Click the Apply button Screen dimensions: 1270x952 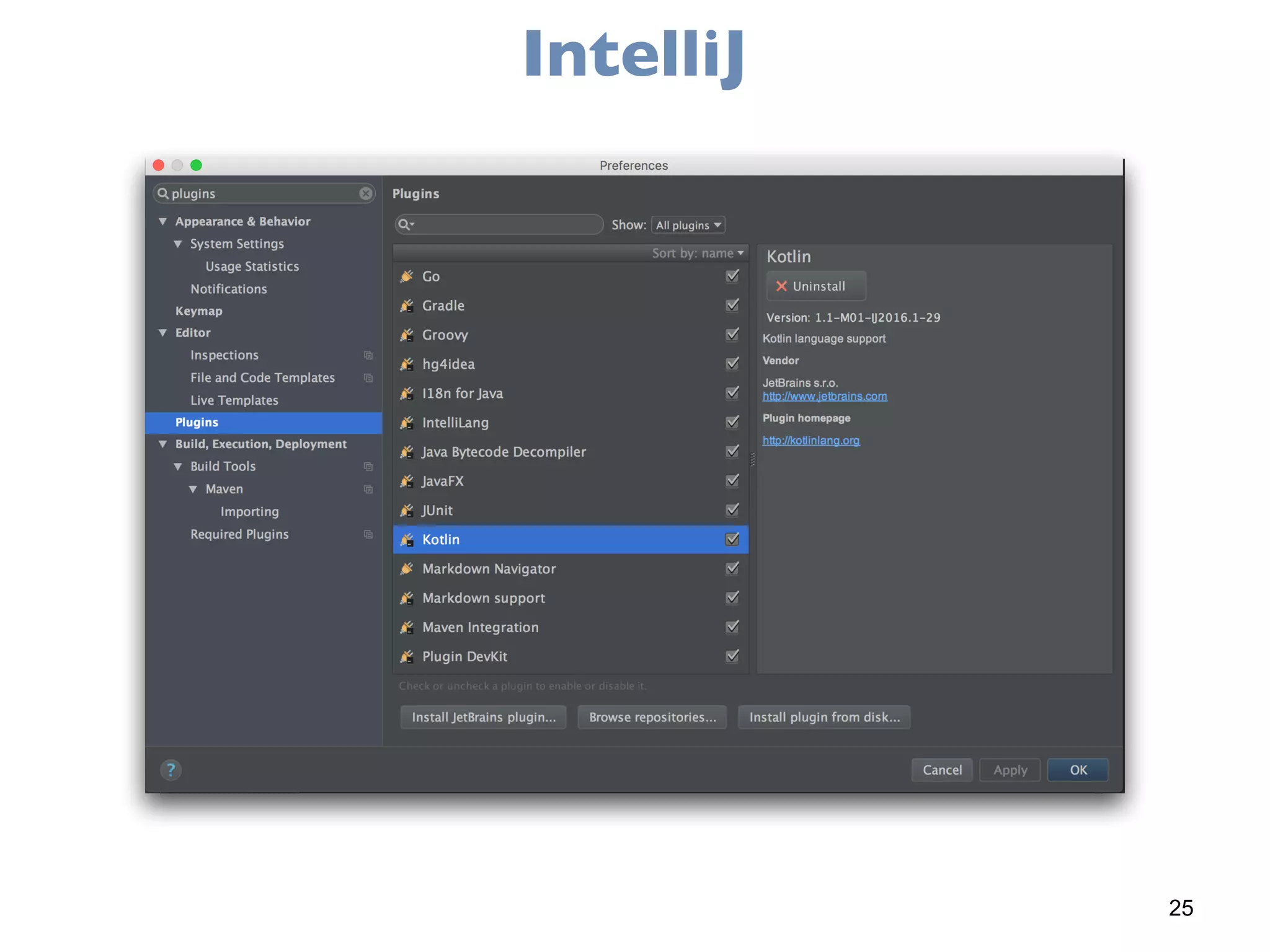(x=1010, y=770)
